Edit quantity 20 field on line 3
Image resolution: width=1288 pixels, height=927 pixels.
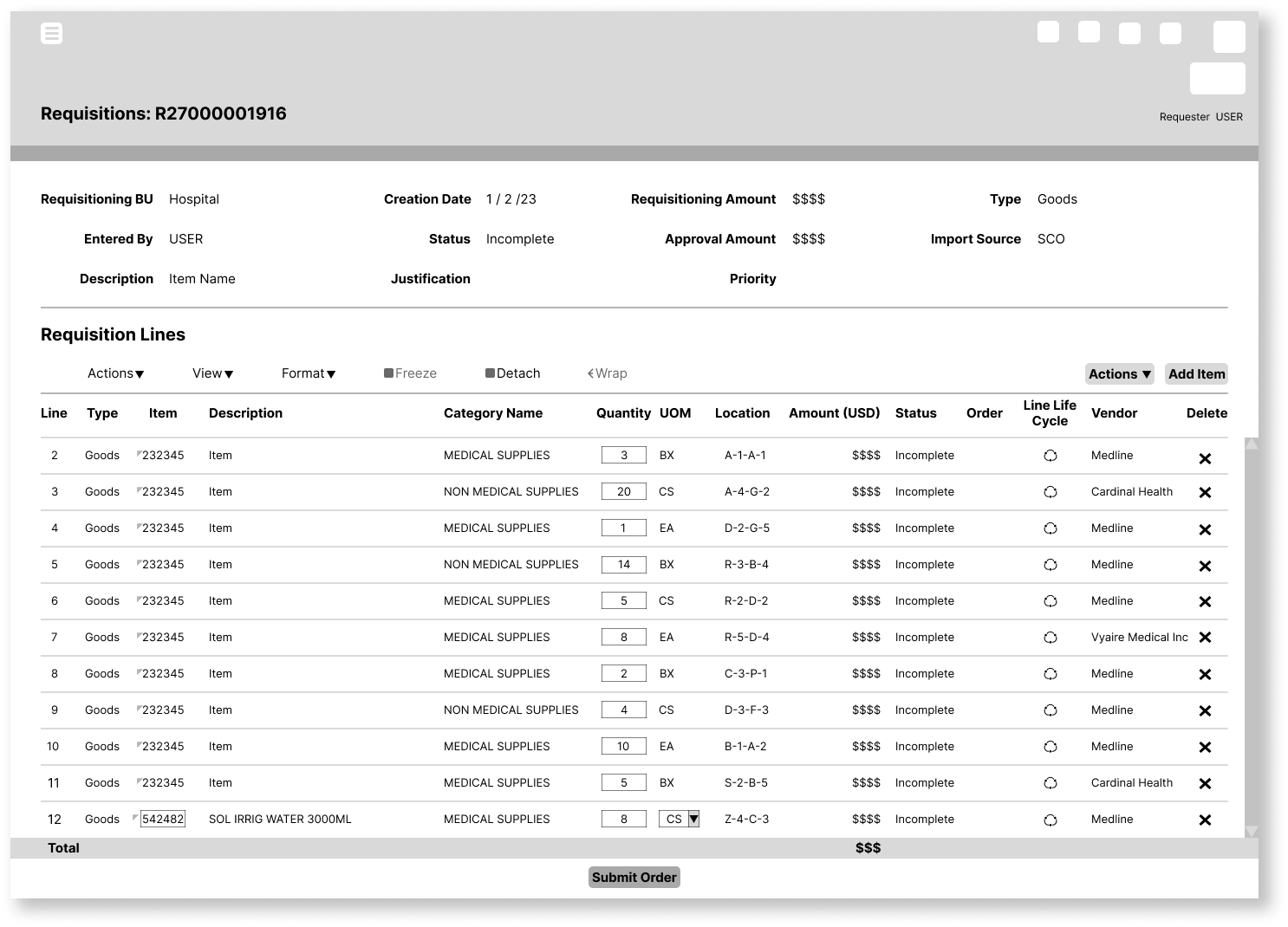coord(624,491)
